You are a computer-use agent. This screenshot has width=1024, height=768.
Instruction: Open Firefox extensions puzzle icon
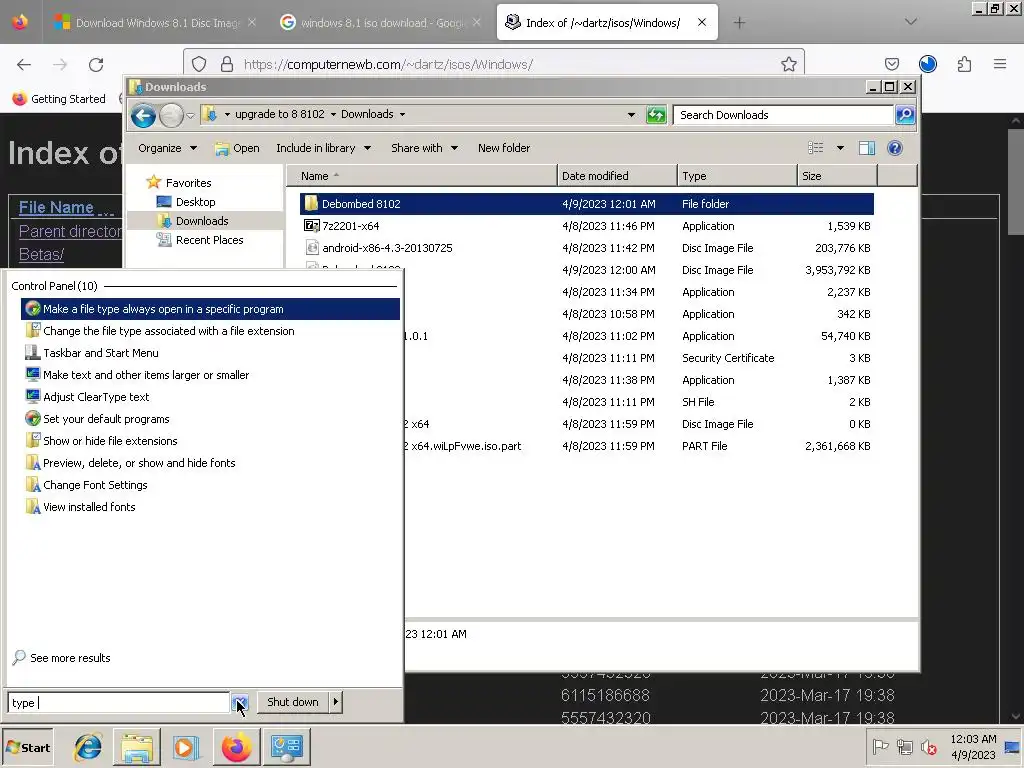tap(964, 64)
